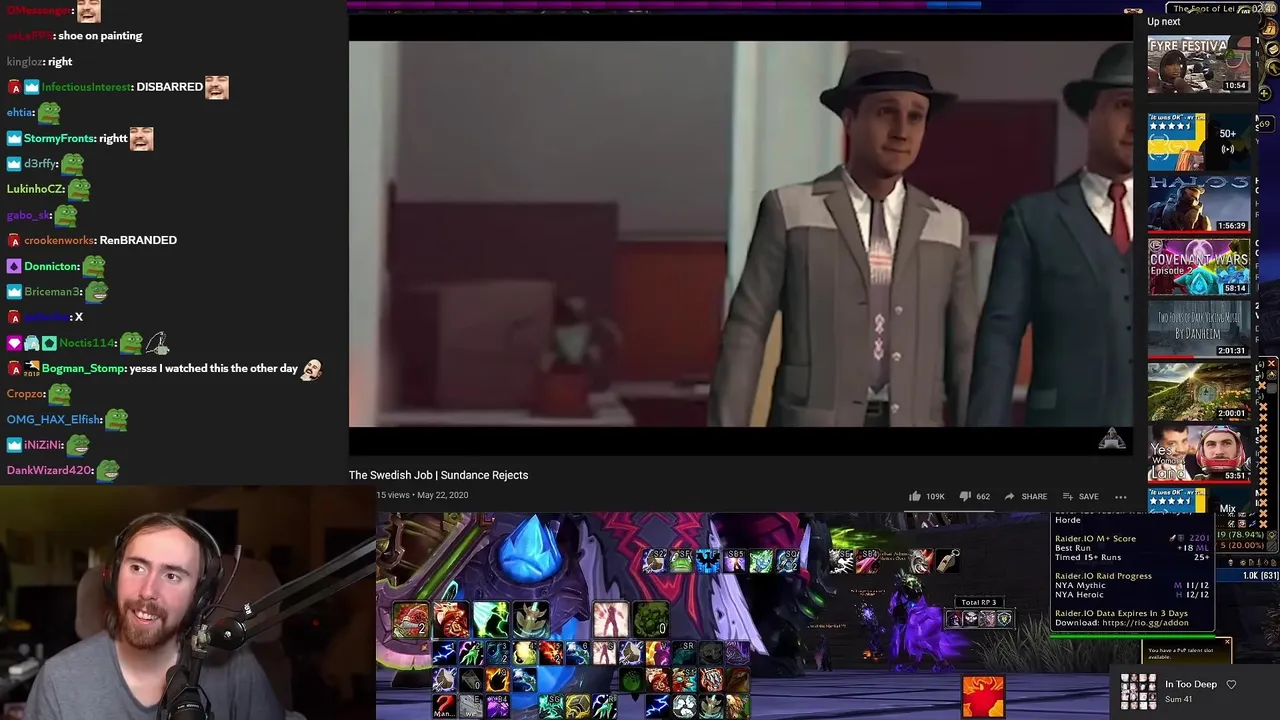Click chat username DankWizard420

tap(50, 470)
